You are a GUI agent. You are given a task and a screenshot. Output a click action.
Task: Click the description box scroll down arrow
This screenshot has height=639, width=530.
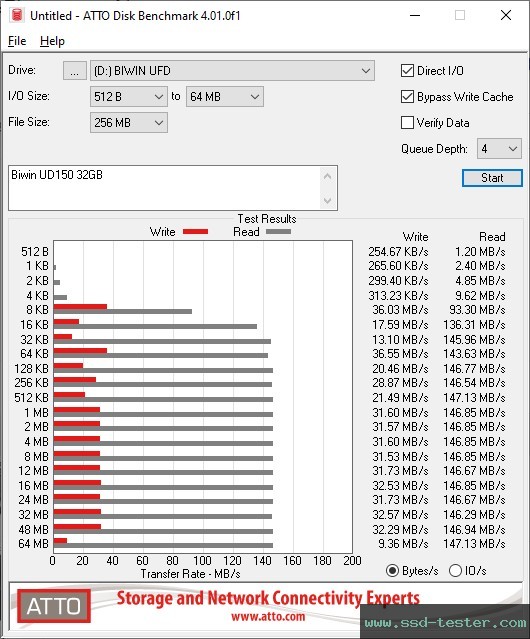(328, 201)
